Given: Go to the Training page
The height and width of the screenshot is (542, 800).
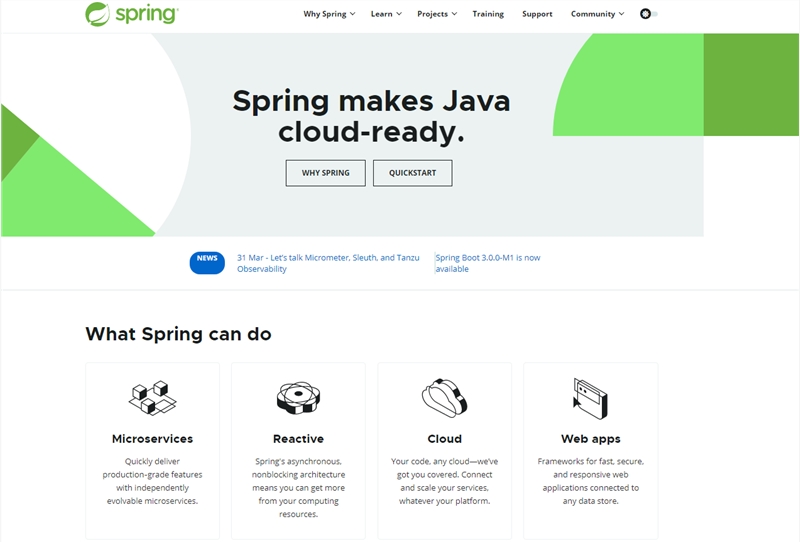Looking at the screenshot, I should (488, 14).
